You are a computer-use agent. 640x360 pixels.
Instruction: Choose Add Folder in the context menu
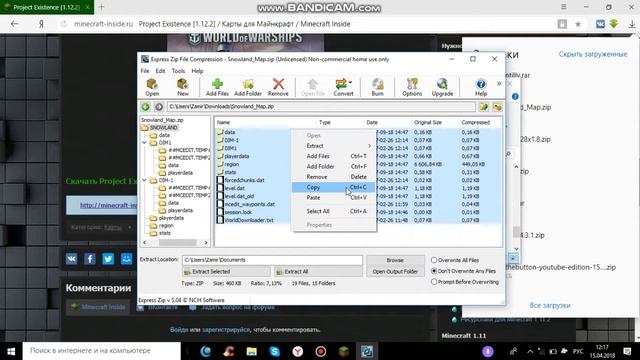click(x=333, y=167)
